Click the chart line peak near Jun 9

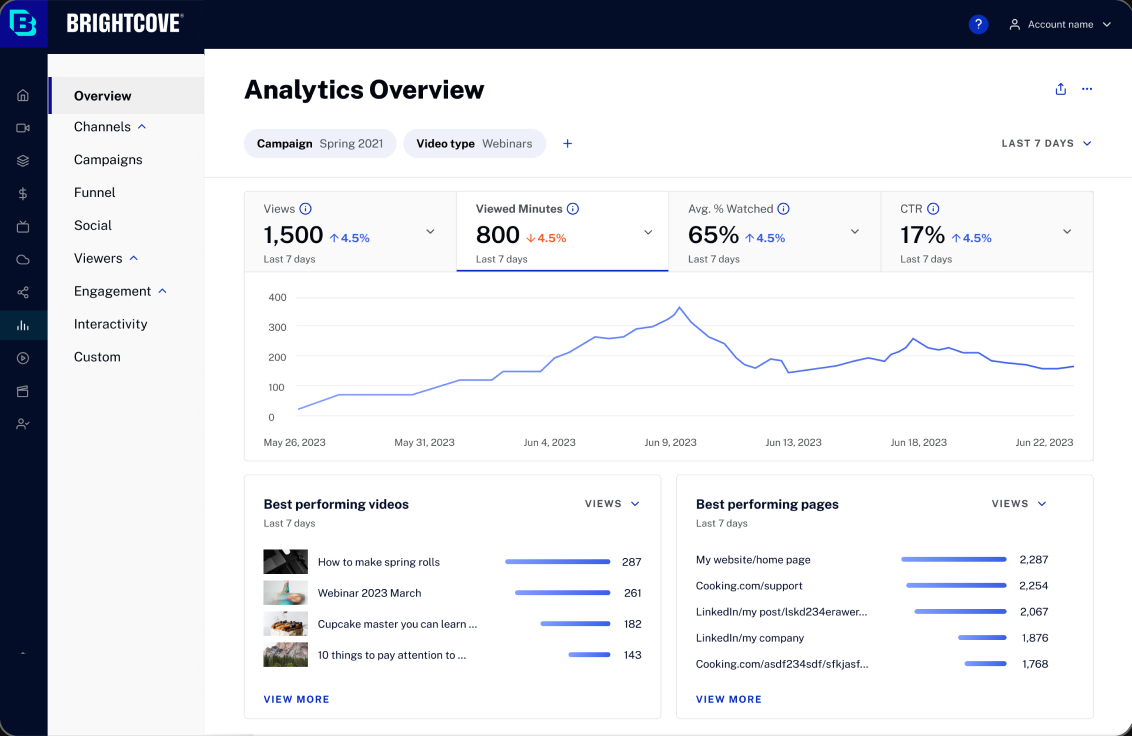coord(679,308)
